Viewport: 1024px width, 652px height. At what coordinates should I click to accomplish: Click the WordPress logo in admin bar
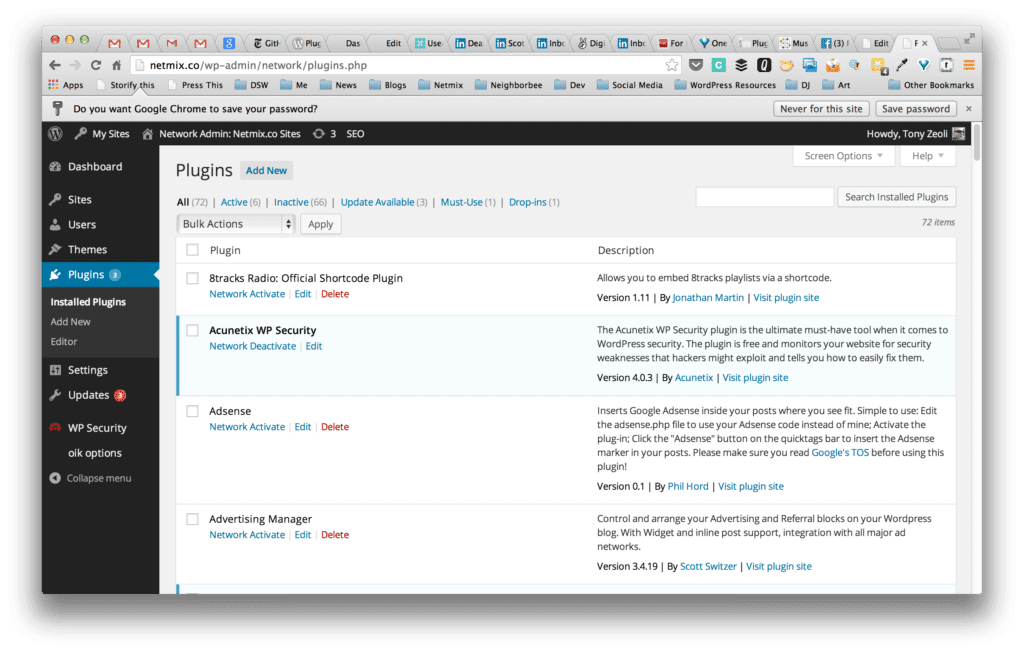tap(56, 133)
